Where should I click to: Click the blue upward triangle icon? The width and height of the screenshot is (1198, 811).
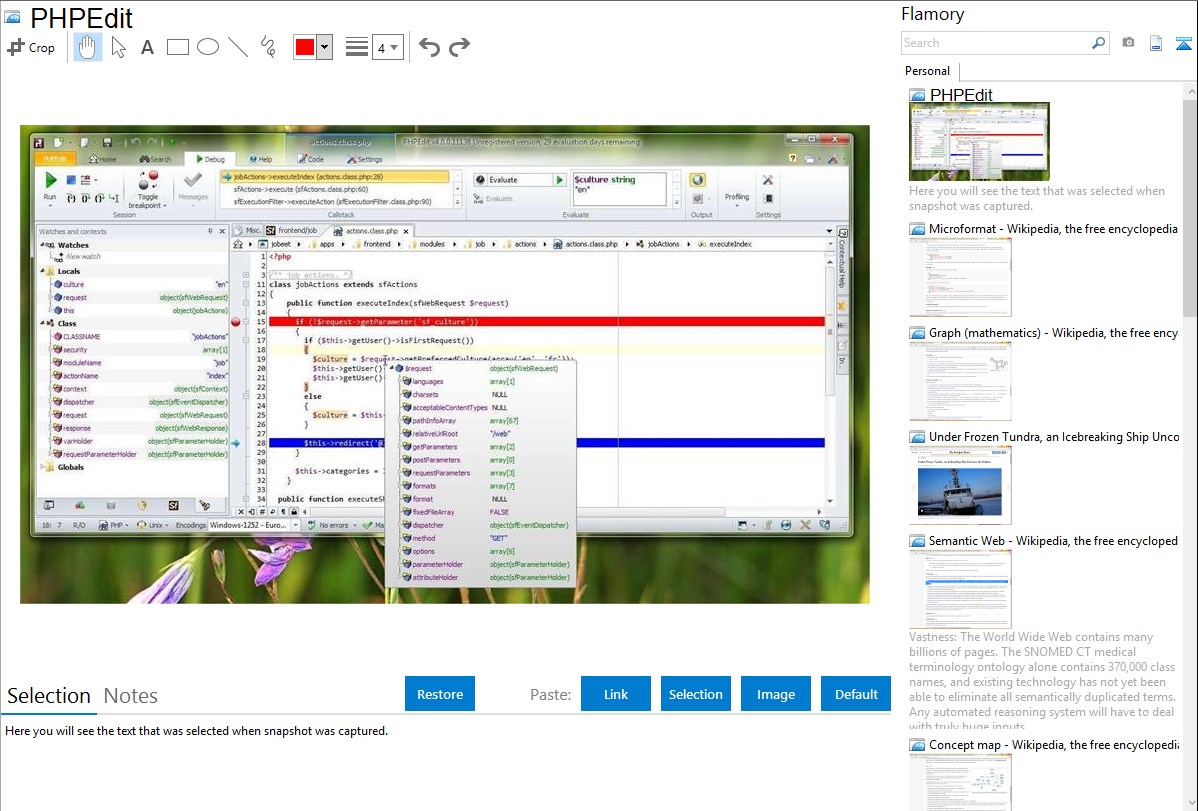point(1183,43)
